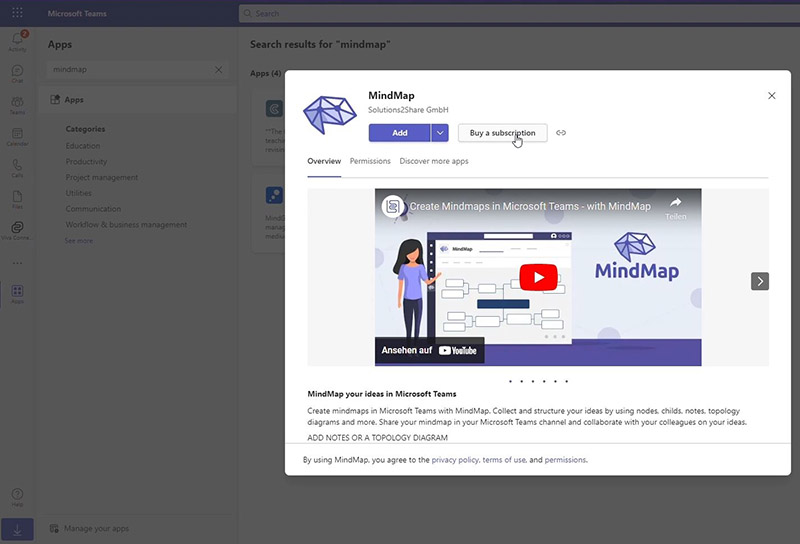The image size is (800, 544).
Task: Select the Project management category
Action: [102, 177]
